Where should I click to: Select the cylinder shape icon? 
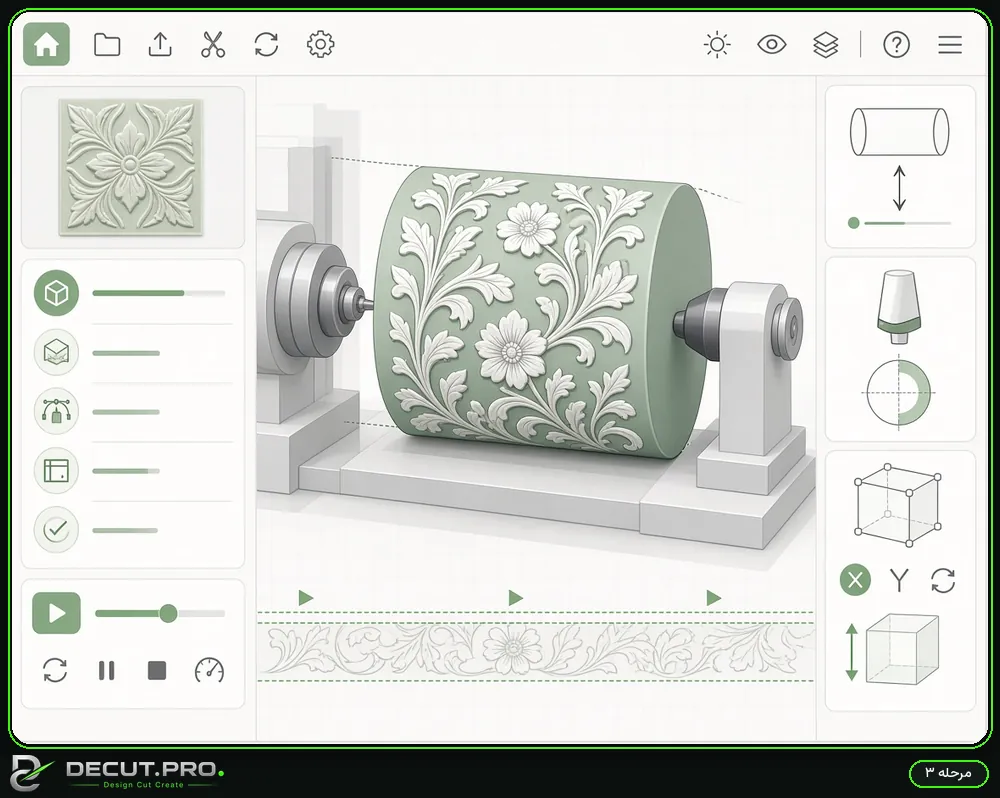(x=899, y=131)
